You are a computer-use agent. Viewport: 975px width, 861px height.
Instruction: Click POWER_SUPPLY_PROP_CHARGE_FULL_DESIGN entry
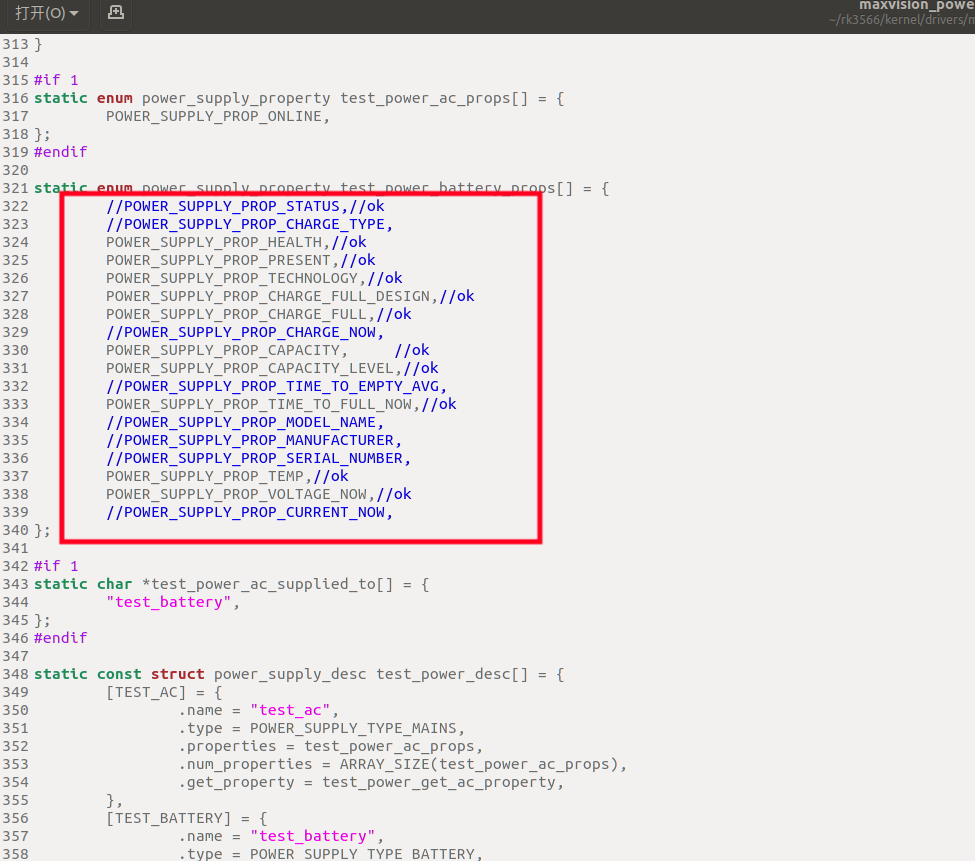(268, 296)
